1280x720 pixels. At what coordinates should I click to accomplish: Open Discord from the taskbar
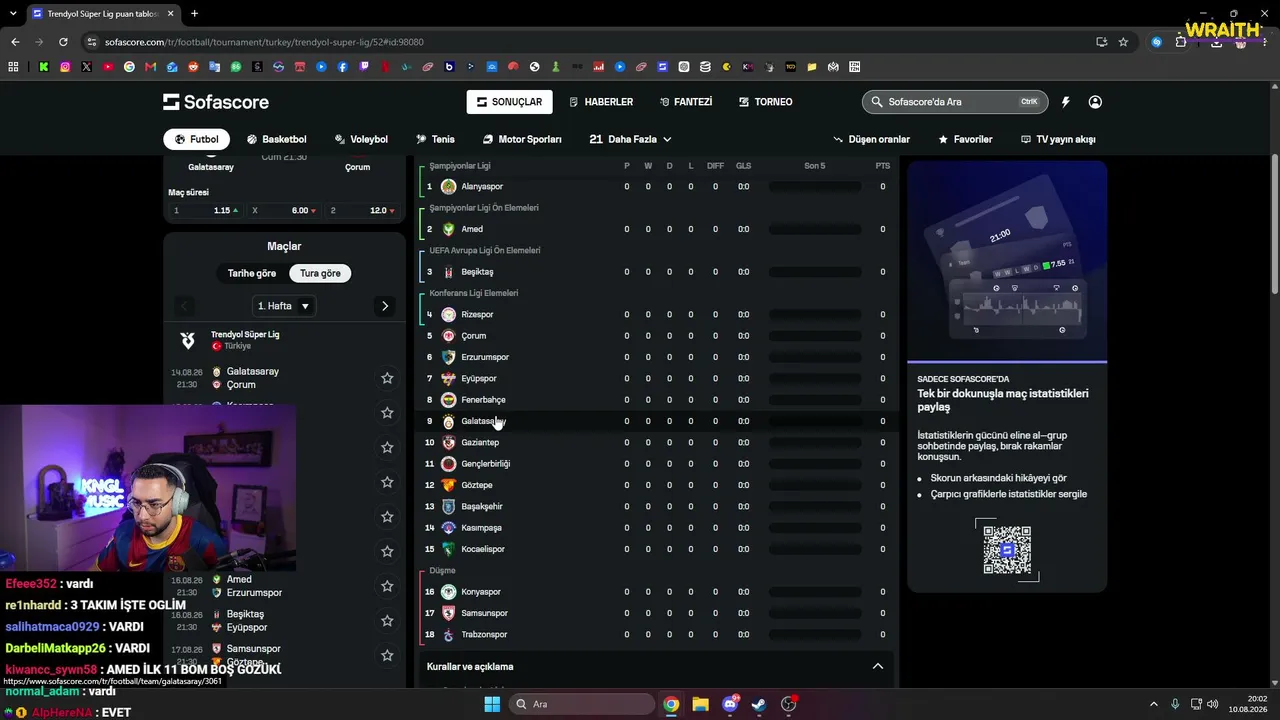tap(730, 704)
